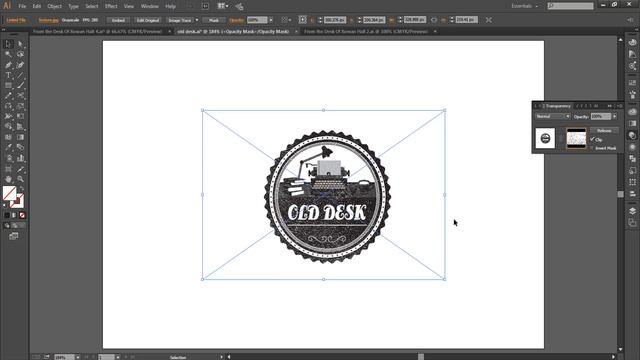Select the Gradient tool

coord(20,137)
